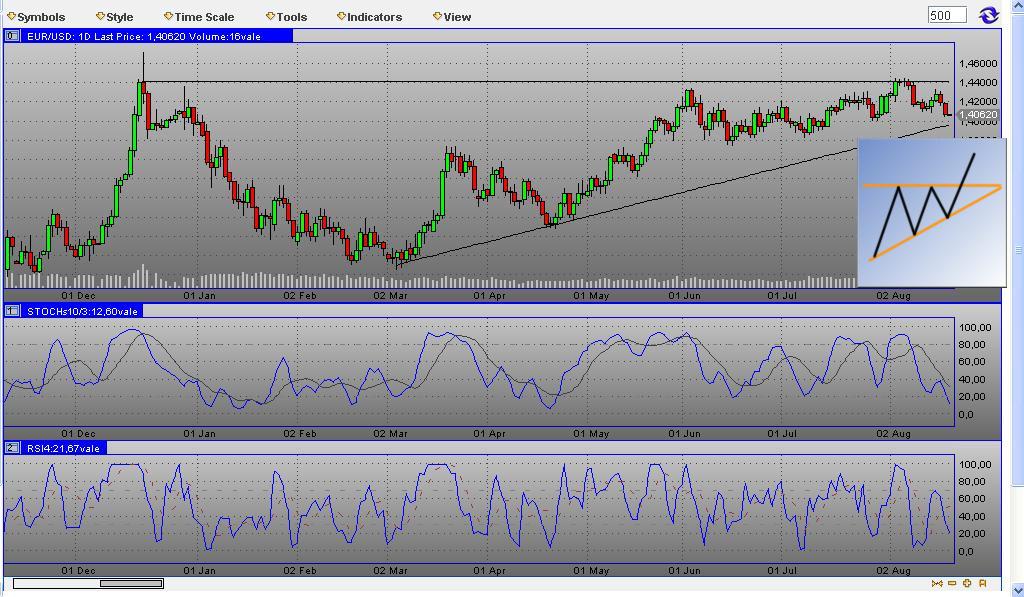Image resolution: width=1024 pixels, height=597 pixels.
Task: Click the rightmost A-shaped icon at bottom
Action: tap(982, 583)
